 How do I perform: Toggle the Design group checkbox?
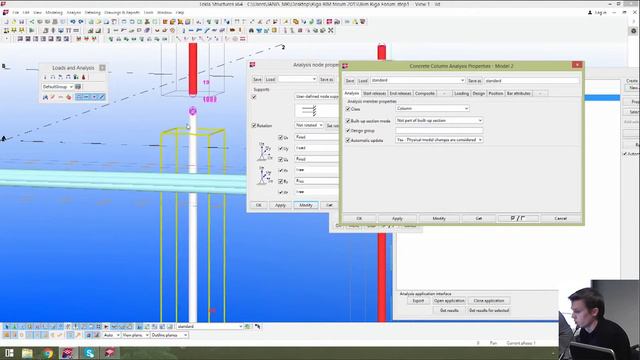coord(348,131)
